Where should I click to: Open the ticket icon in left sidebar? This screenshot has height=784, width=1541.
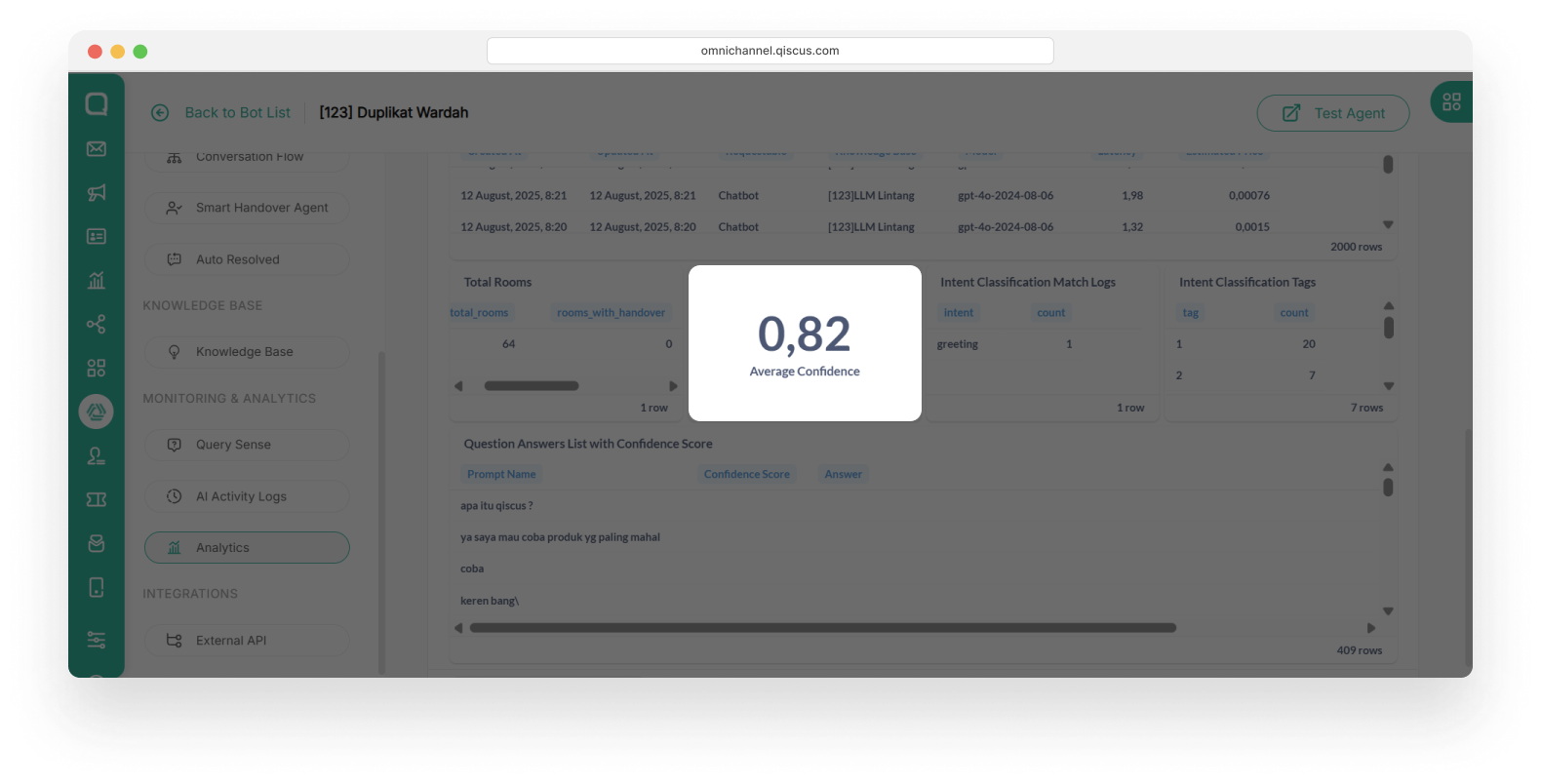(97, 500)
